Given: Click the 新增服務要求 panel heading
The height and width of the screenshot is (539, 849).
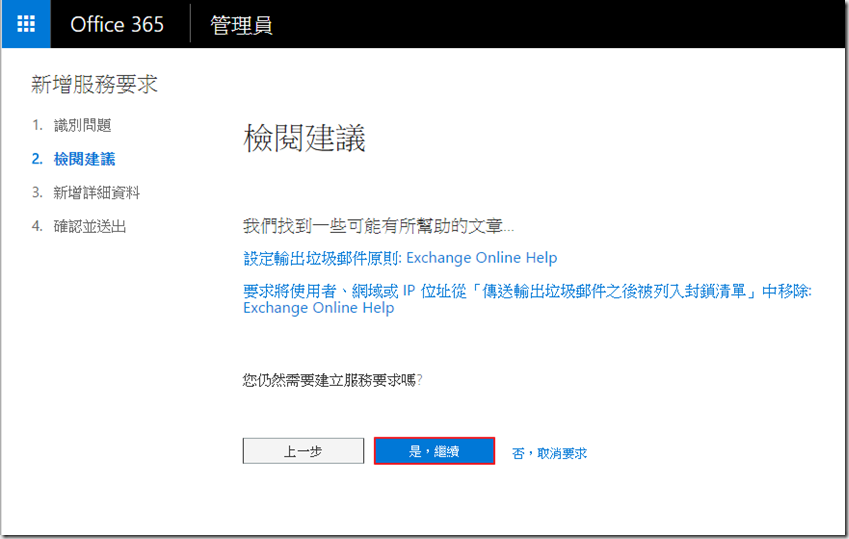Looking at the screenshot, I should click(94, 85).
